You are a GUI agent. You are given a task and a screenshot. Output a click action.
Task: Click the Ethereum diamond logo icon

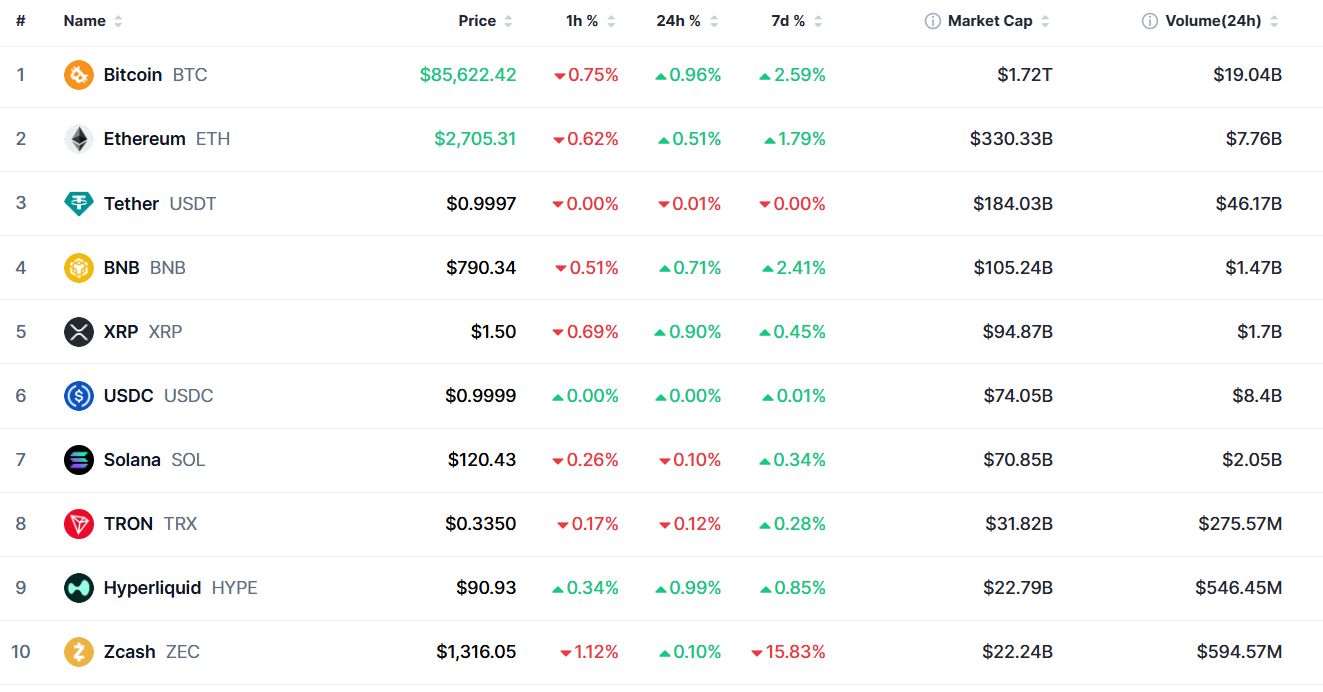tap(79, 139)
